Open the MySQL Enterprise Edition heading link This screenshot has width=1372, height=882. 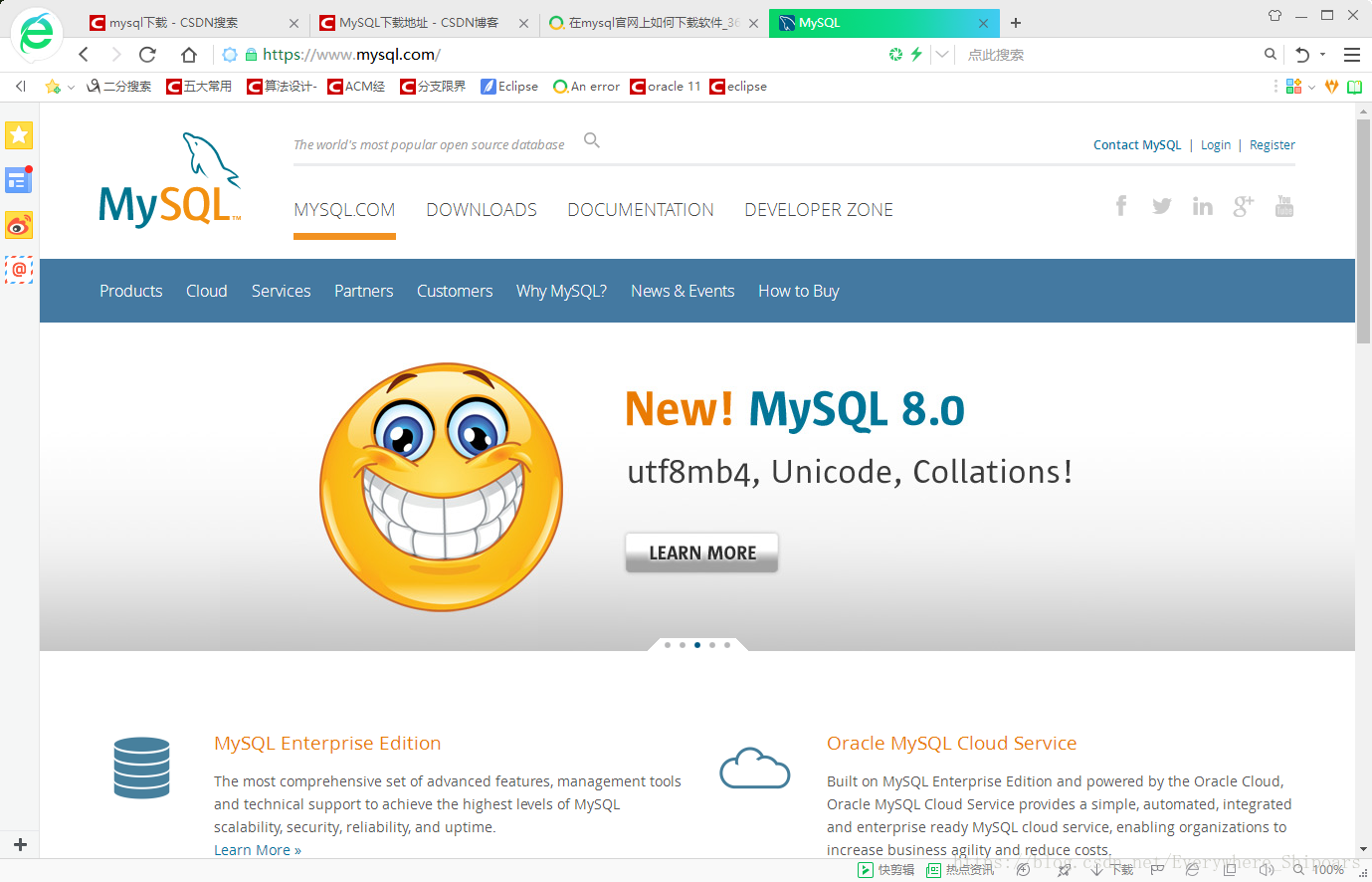click(x=327, y=744)
